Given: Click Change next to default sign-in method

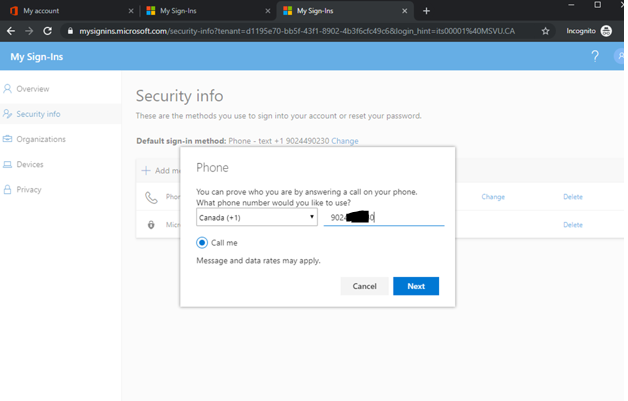Looking at the screenshot, I should pos(345,141).
